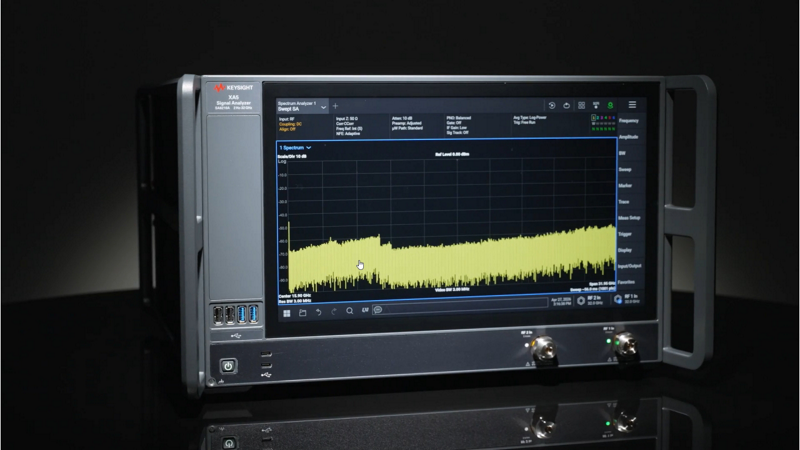Open the Trace menu panel
Image resolution: width=800 pixels, height=450 pixels.
624,202
